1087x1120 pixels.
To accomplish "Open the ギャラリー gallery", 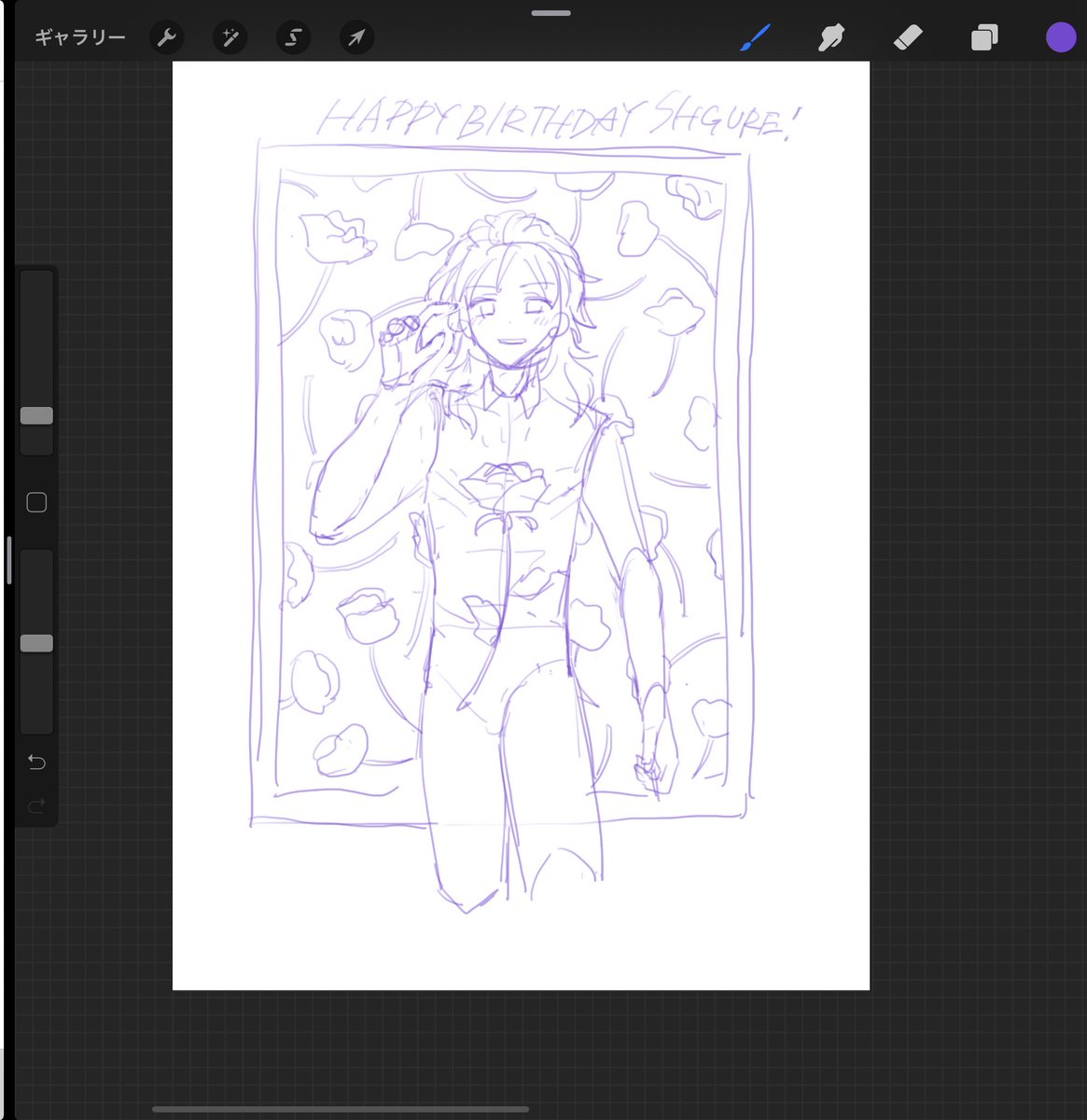I will point(79,38).
